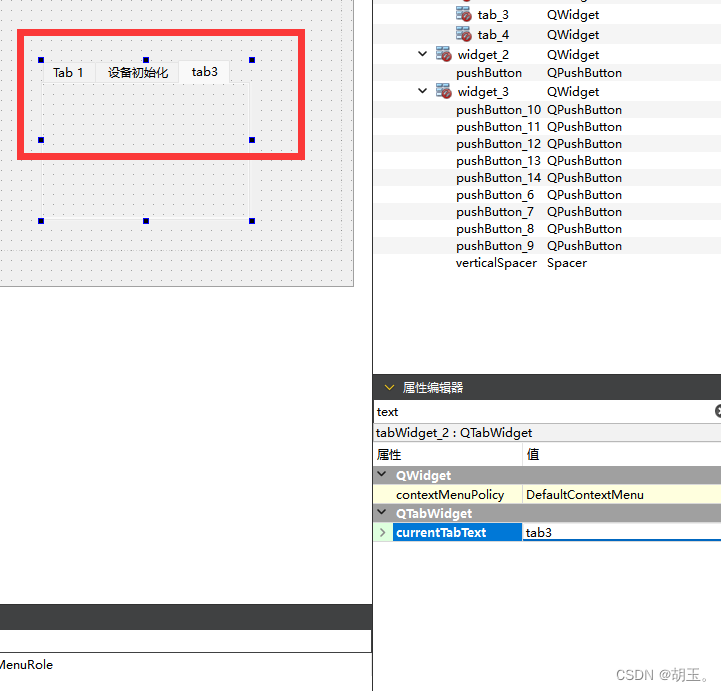This screenshot has height=691, width=721.
Task: Click the widget_3 layout icon
Action: tap(443, 91)
